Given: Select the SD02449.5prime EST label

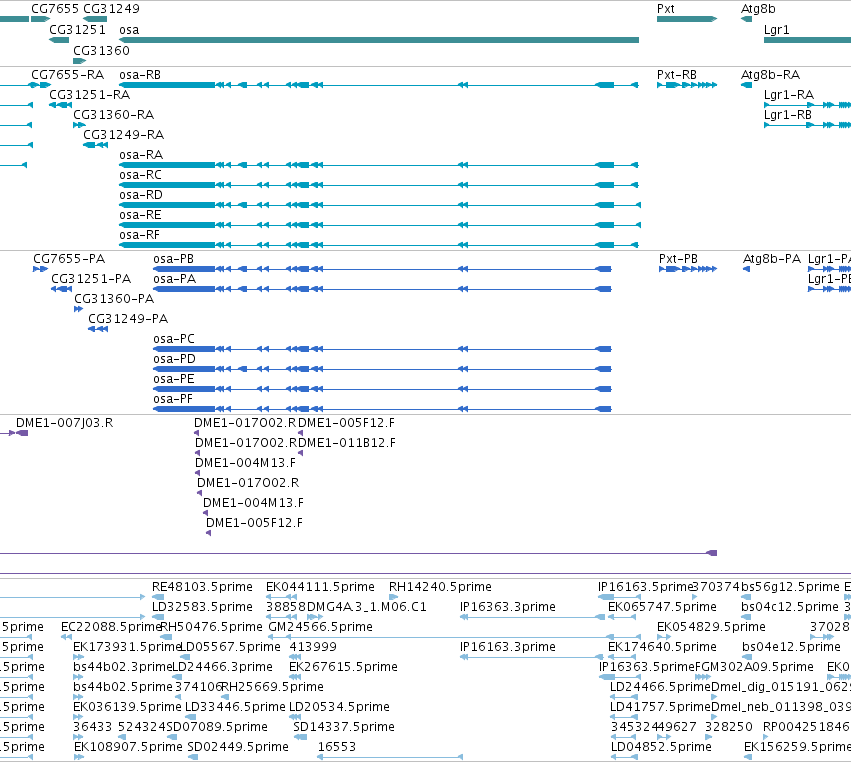Looking at the screenshot, I should click(x=238, y=747).
